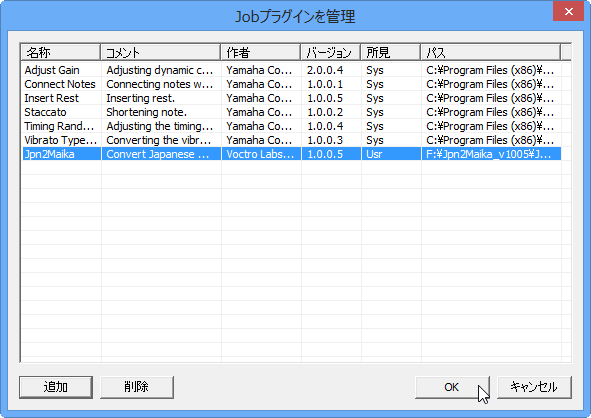Sort by the コメント column header
The height and width of the screenshot is (418, 591).
tap(161, 52)
